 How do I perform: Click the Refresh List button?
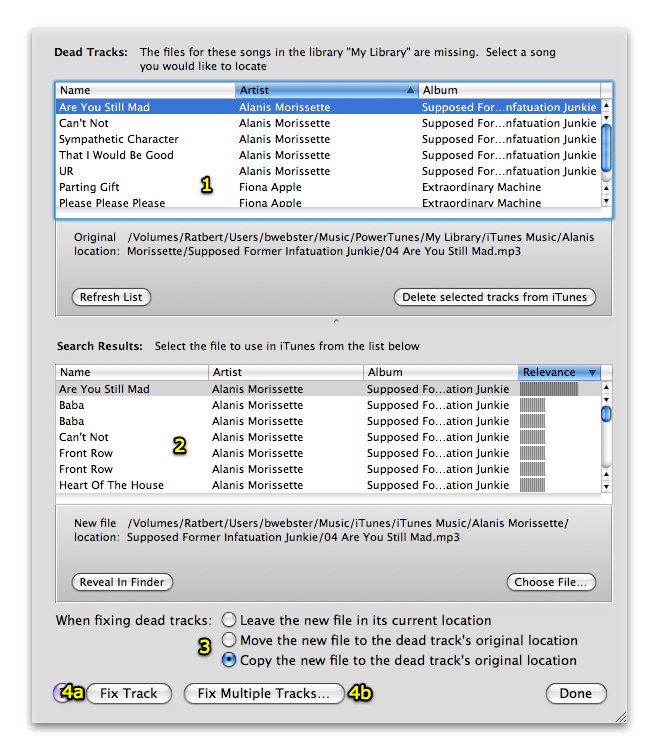111,297
